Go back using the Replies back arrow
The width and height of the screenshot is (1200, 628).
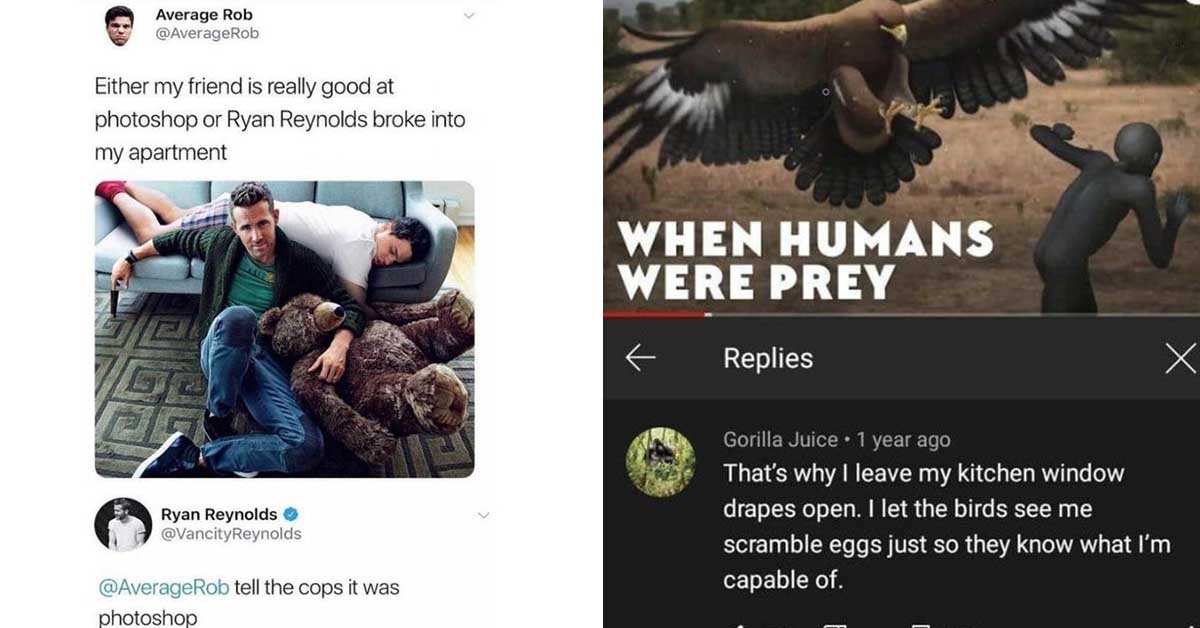point(640,358)
